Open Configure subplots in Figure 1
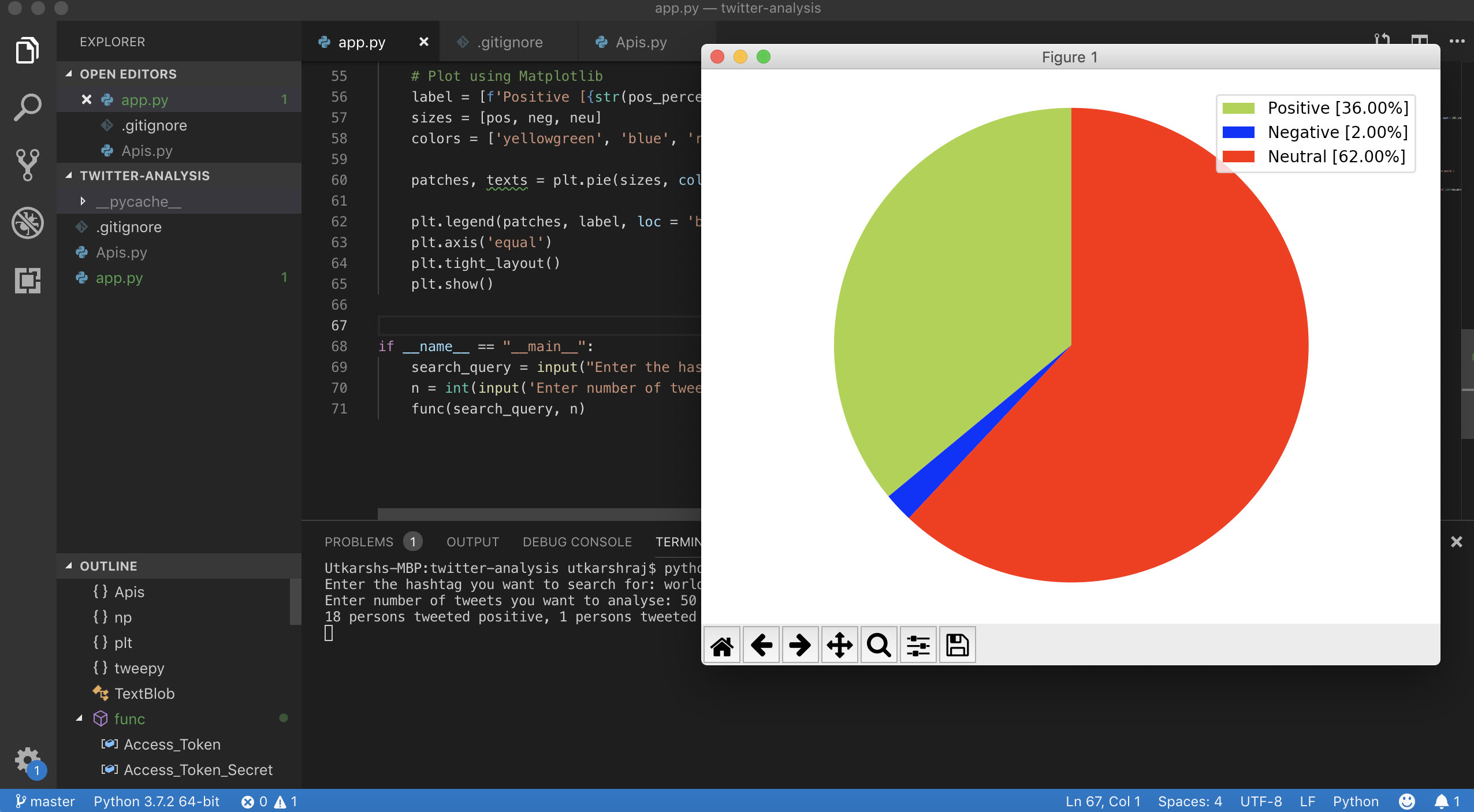 click(918, 645)
